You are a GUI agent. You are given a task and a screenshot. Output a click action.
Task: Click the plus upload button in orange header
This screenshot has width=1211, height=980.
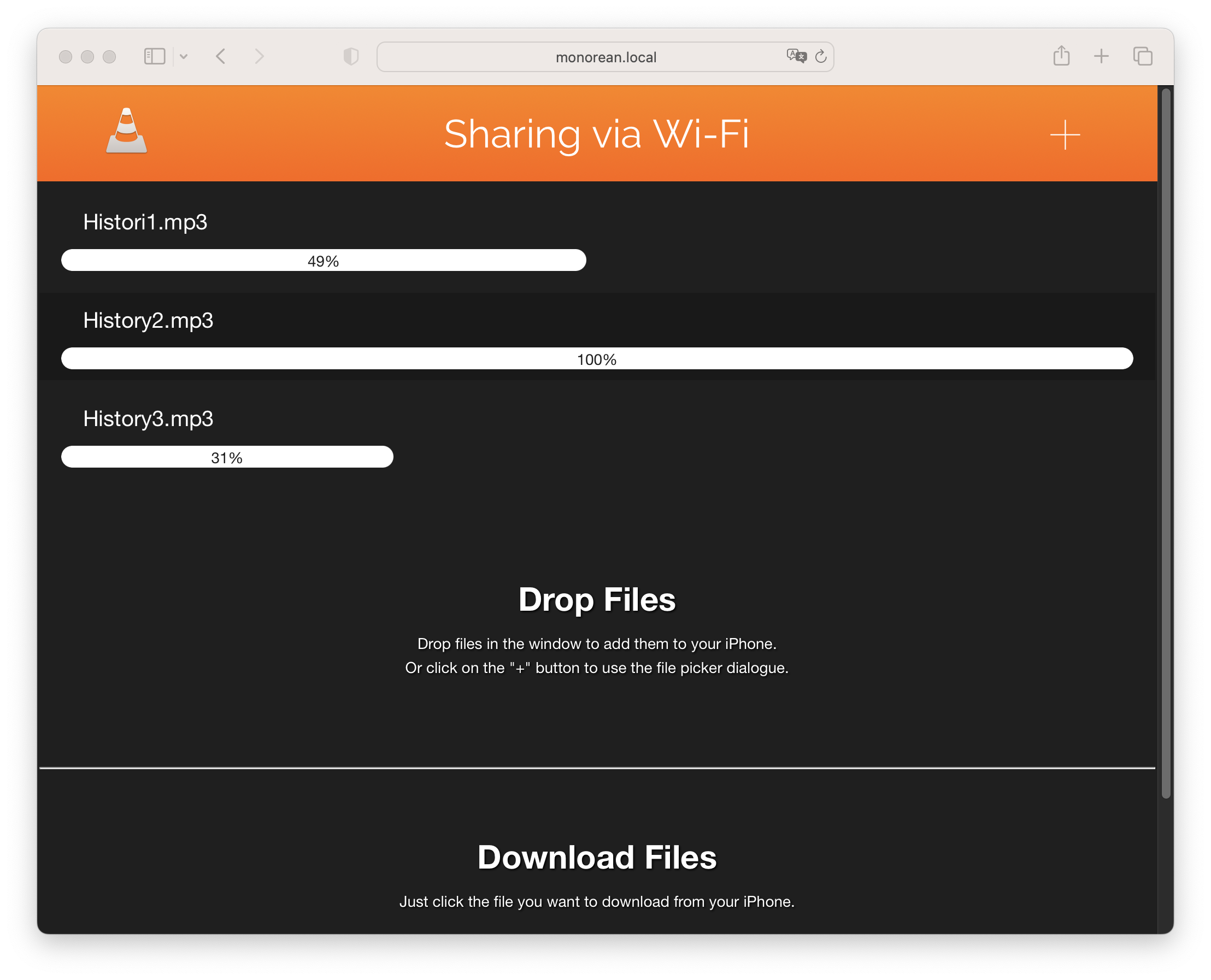[1065, 135]
